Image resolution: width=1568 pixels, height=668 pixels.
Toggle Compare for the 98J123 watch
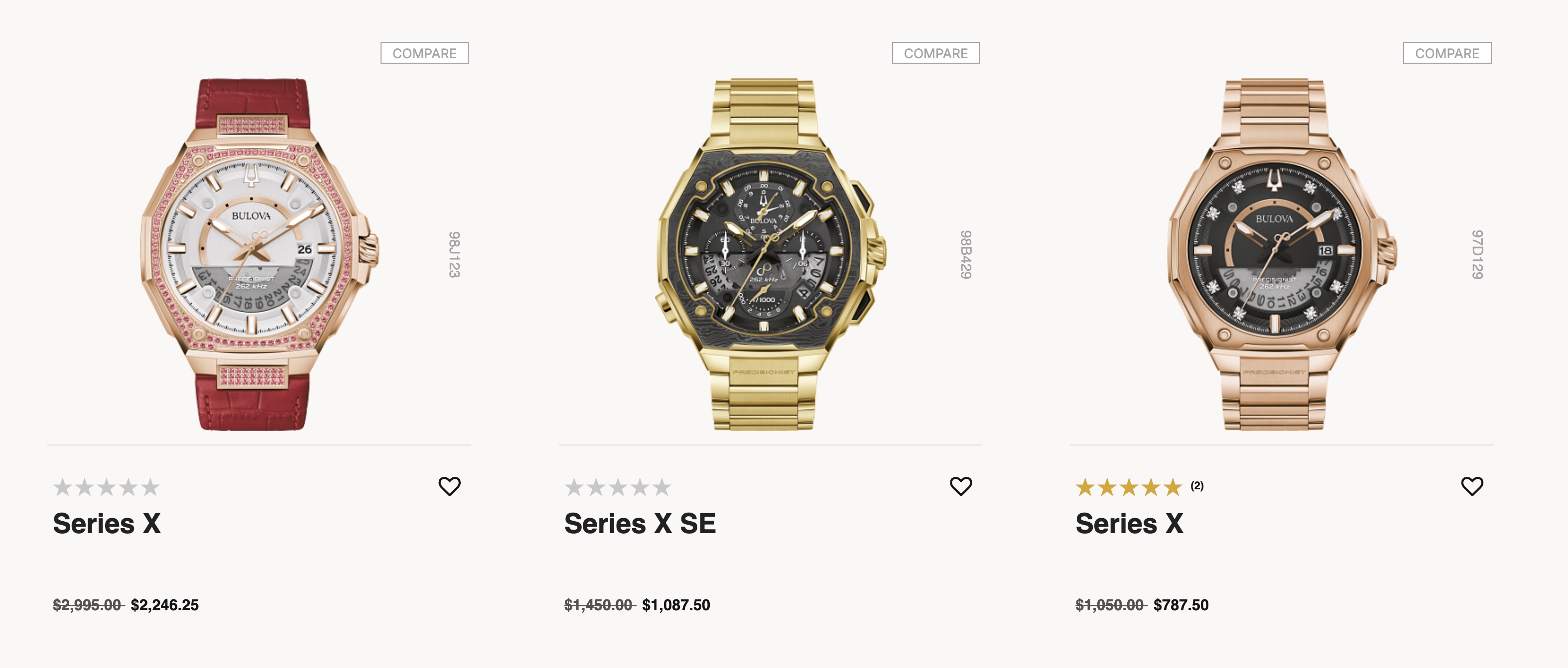[424, 53]
